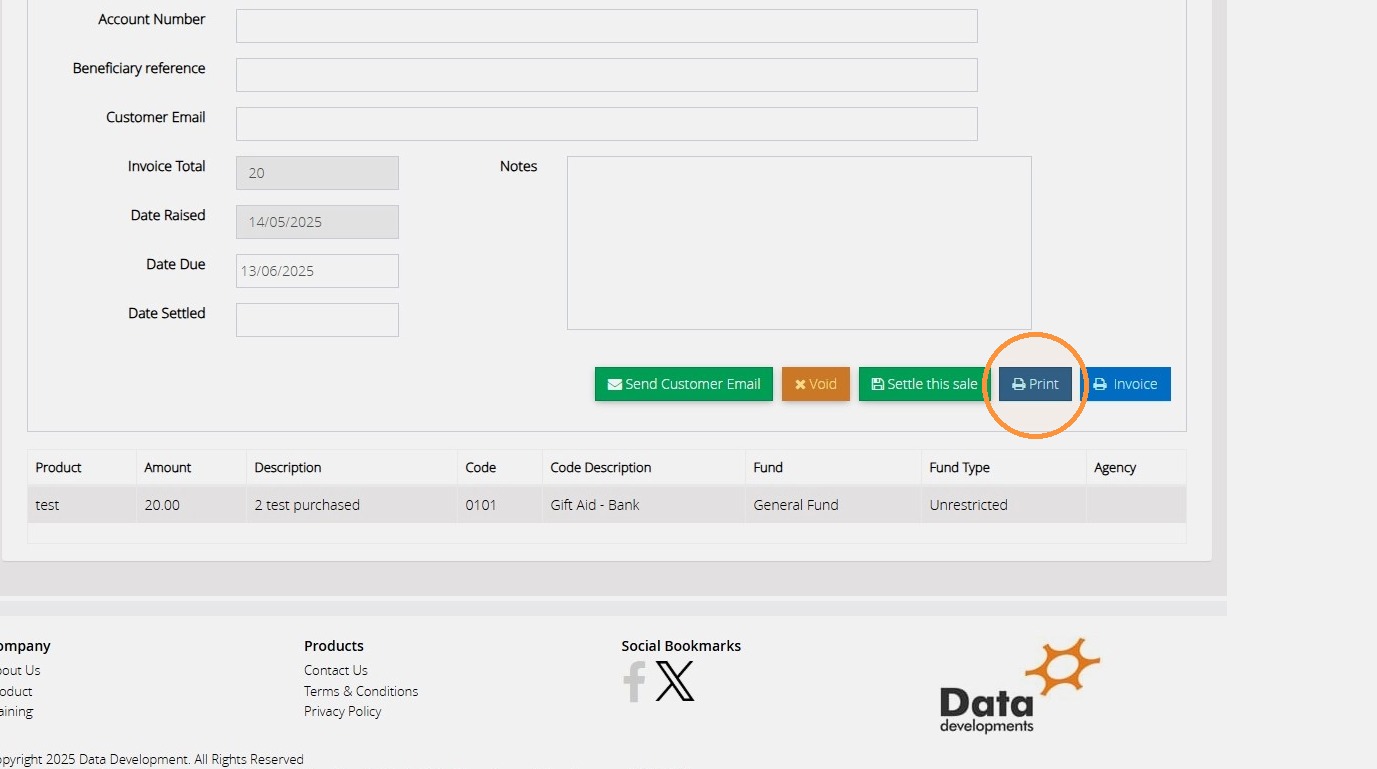Open the Facebook social bookmark icon
The width and height of the screenshot is (1377, 769).
tap(634, 682)
